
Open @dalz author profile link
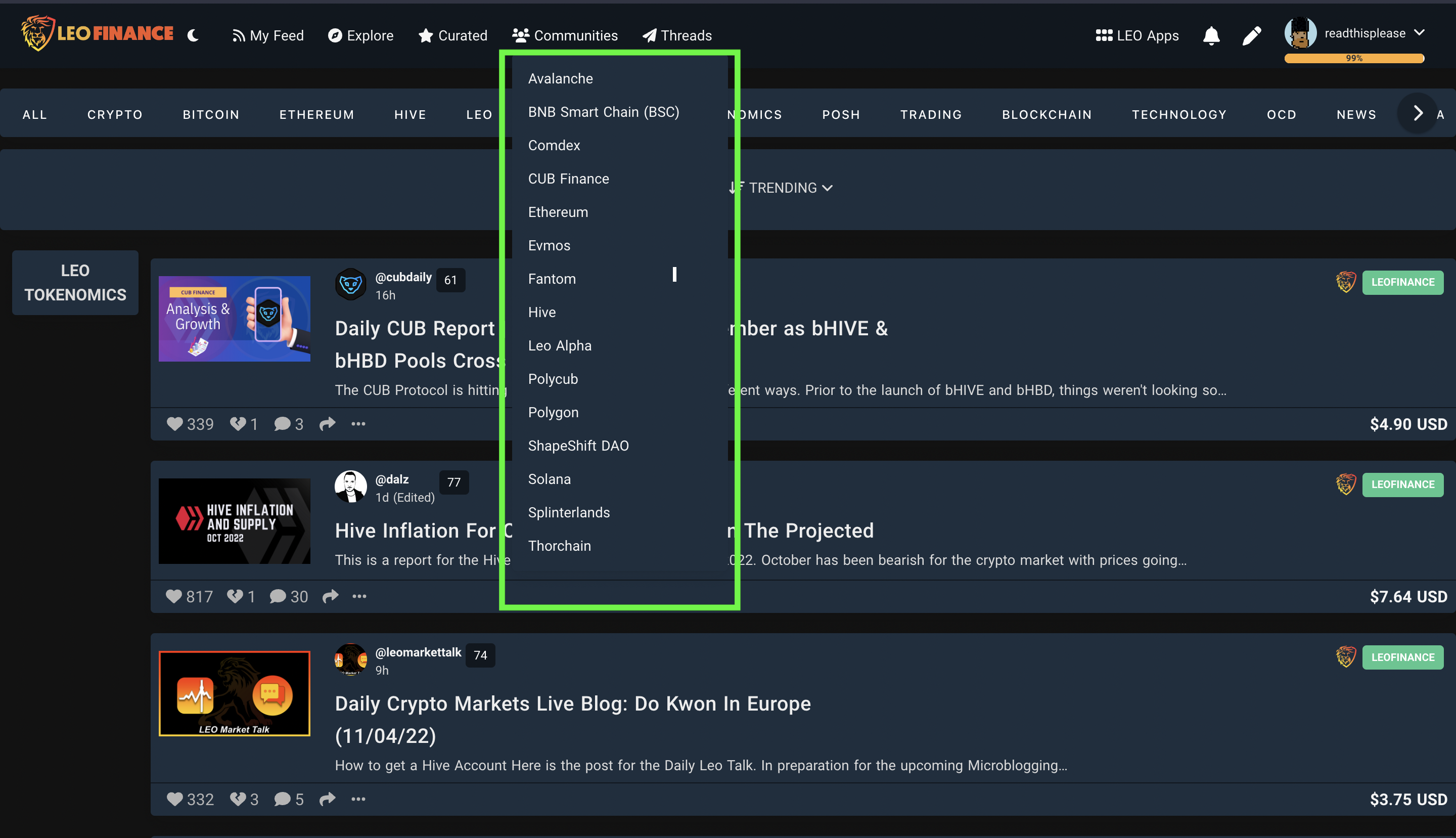392,479
